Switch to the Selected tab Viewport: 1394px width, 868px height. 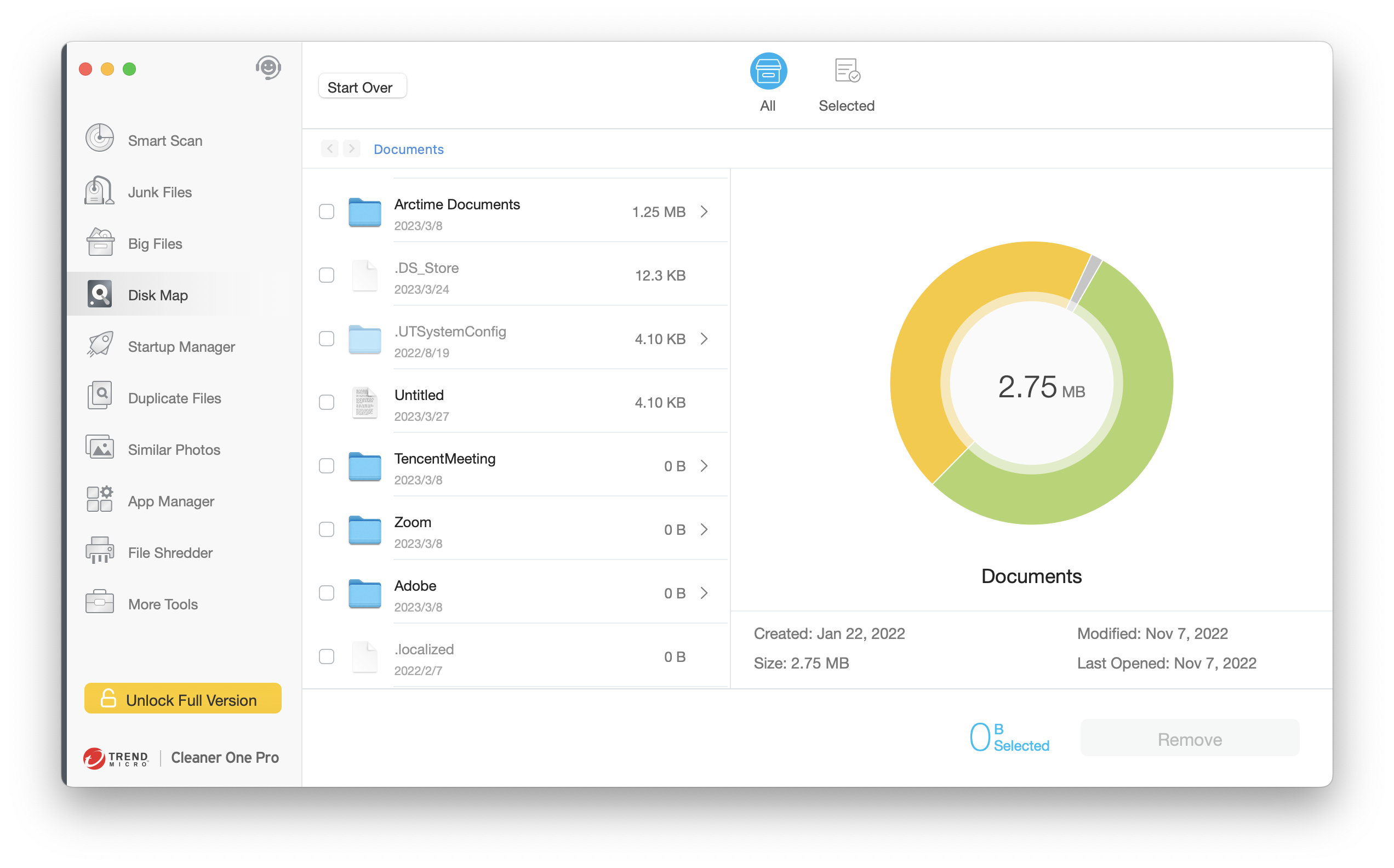coord(846,84)
